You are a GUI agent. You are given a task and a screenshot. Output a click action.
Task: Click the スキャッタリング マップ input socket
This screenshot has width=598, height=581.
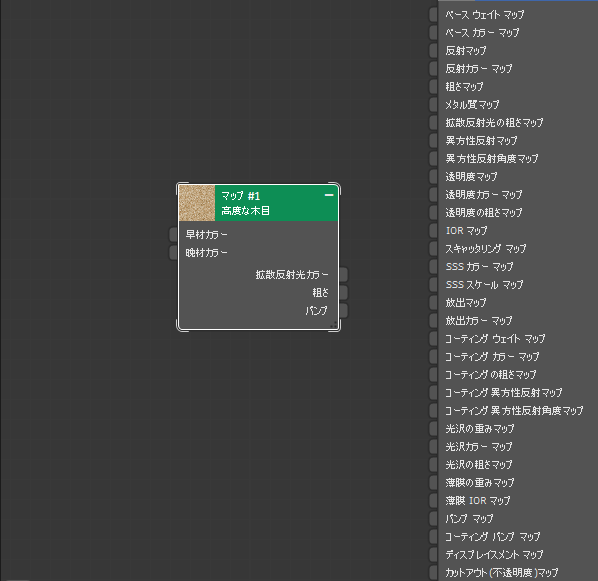point(434,248)
